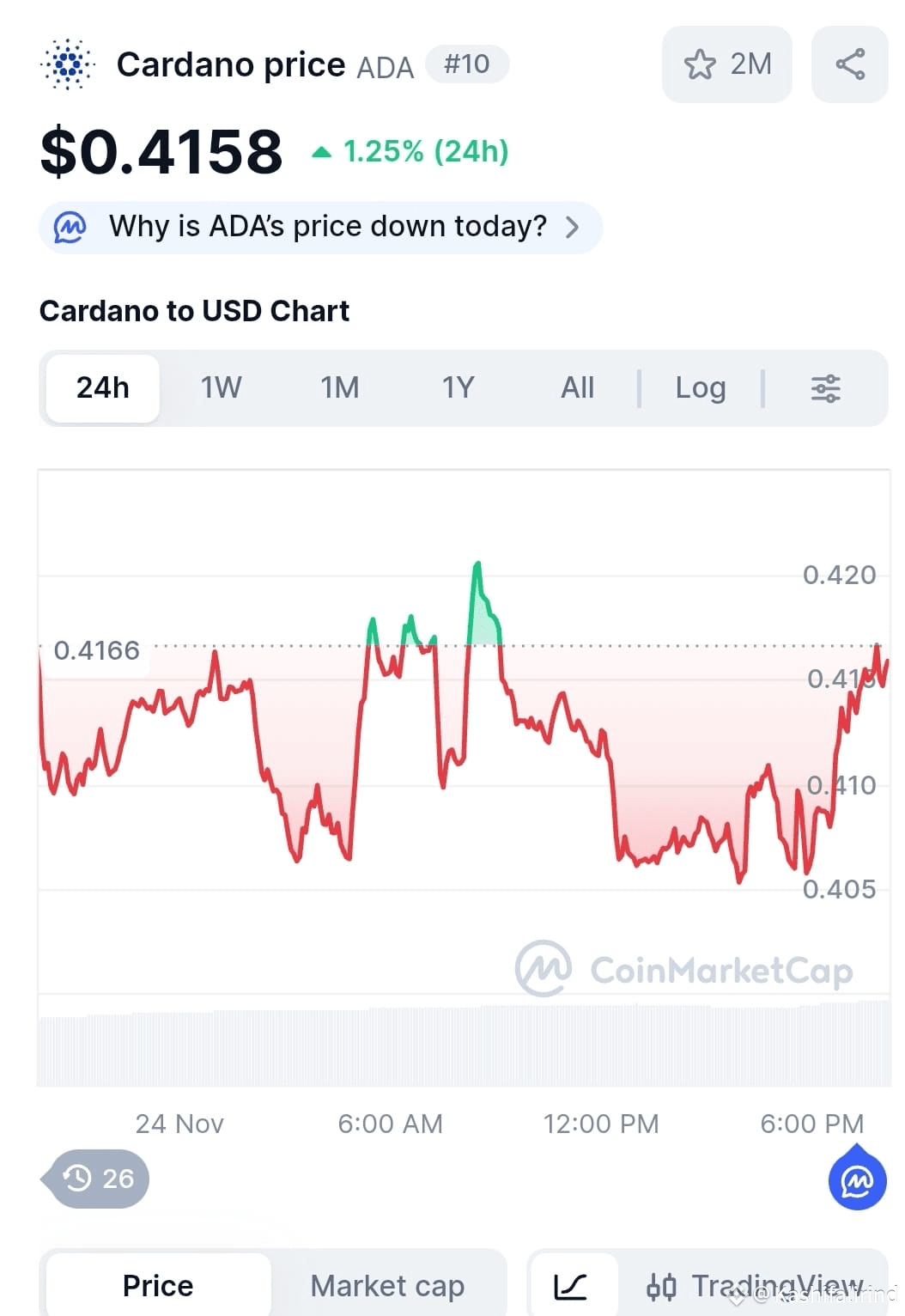Expand the ADA price explanation chevron
Viewport: 905px width, 1316px height.
pyautogui.click(x=573, y=228)
